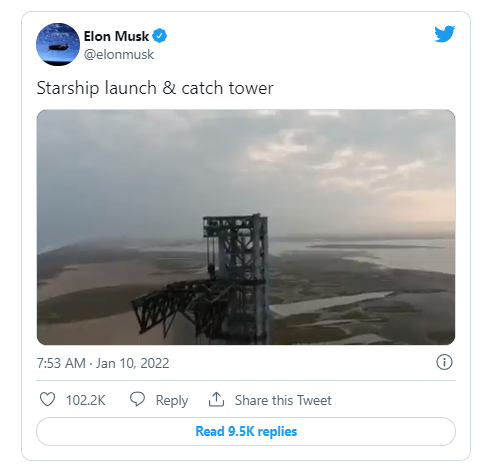Open 'Read 9.5K replies' button
The image size is (497, 468).
tap(246, 431)
